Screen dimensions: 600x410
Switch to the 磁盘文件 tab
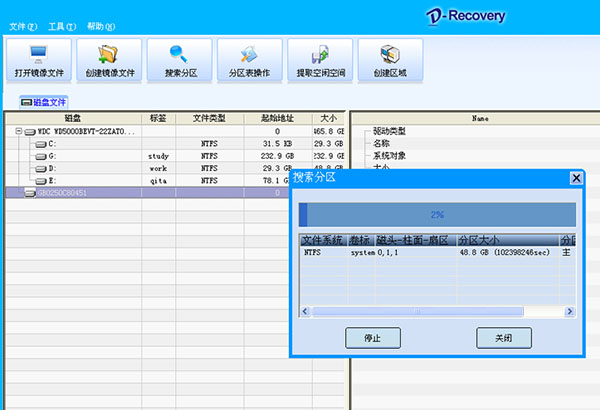(x=44, y=102)
